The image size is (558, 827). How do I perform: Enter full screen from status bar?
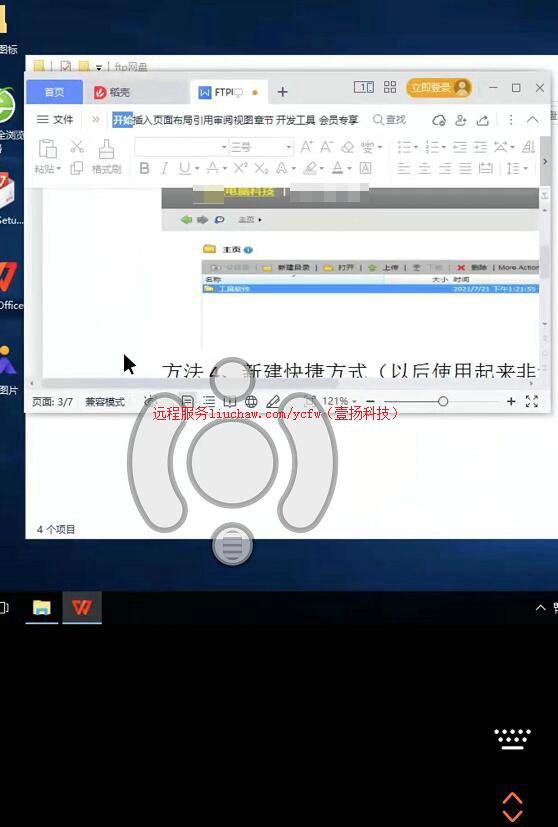(x=532, y=401)
